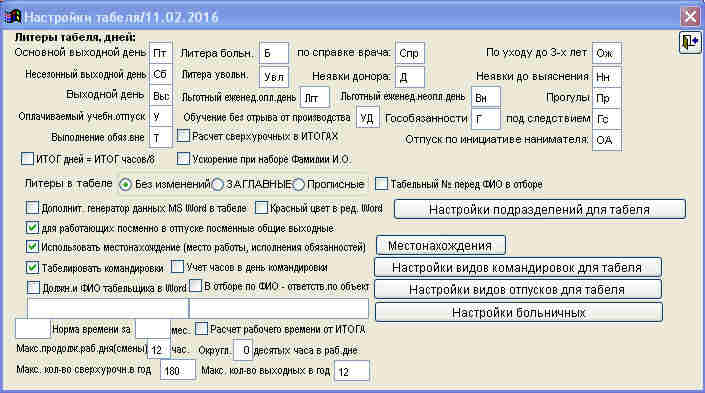
Task: Click the Основной выходной день field Пт
Action: point(161,53)
